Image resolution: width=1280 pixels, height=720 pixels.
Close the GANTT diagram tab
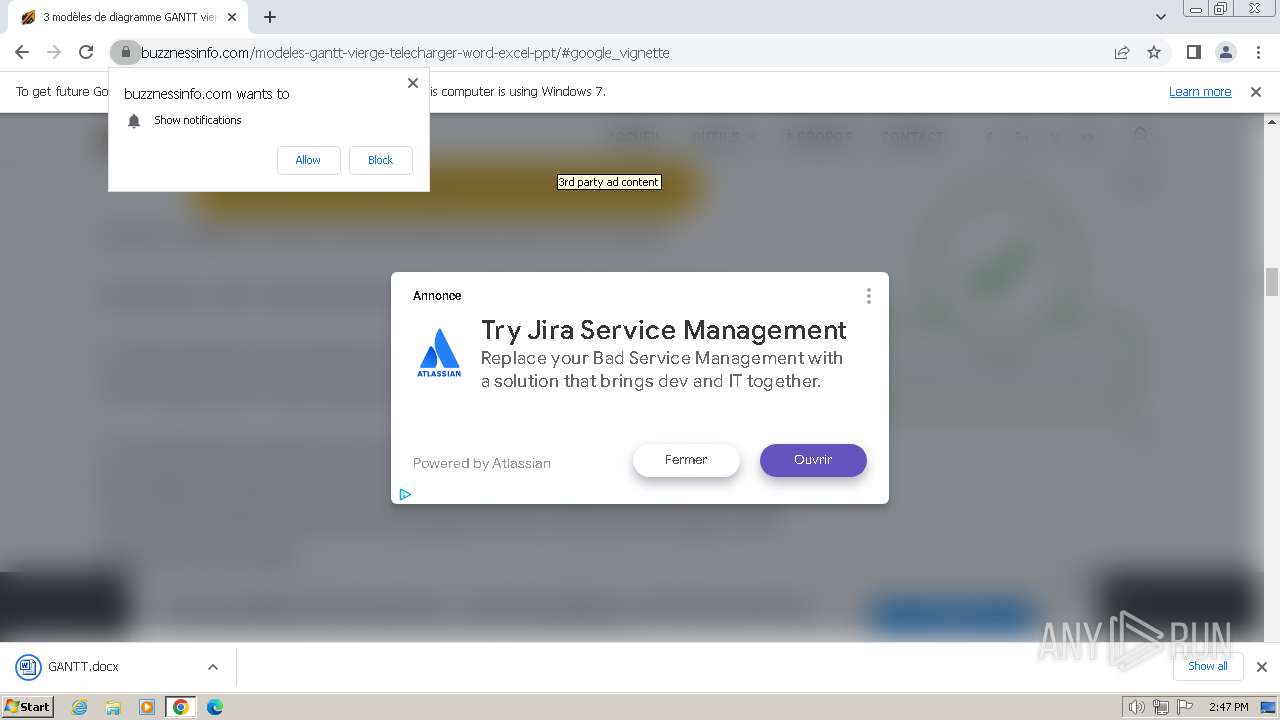(x=232, y=17)
